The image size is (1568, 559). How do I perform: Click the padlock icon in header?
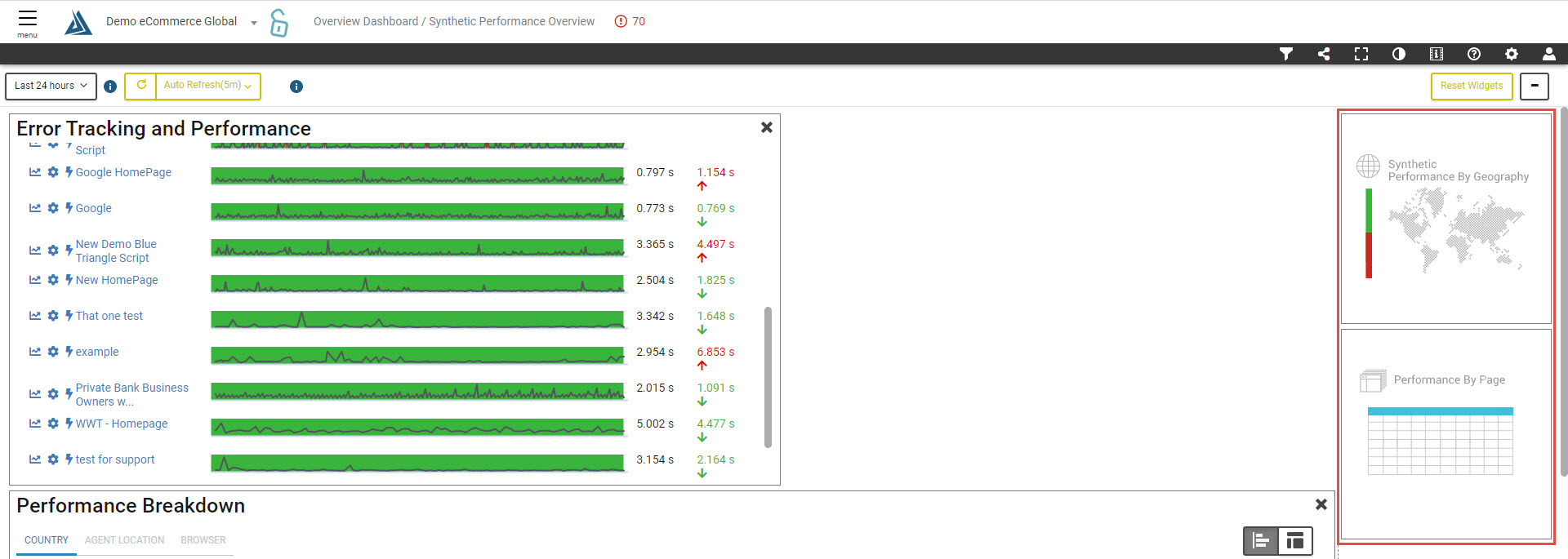pyautogui.click(x=279, y=23)
